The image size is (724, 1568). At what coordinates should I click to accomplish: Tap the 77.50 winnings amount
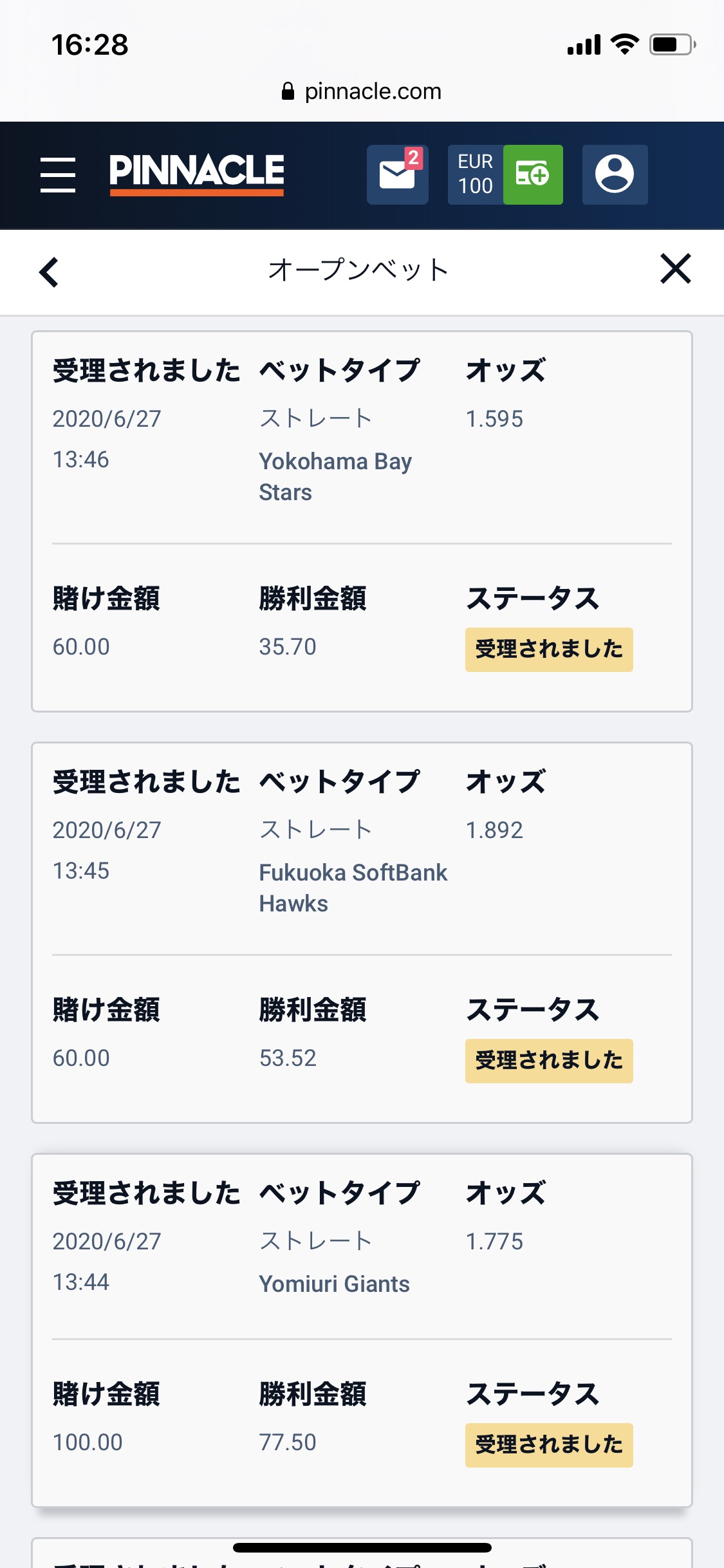pyautogui.click(x=288, y=1442)
